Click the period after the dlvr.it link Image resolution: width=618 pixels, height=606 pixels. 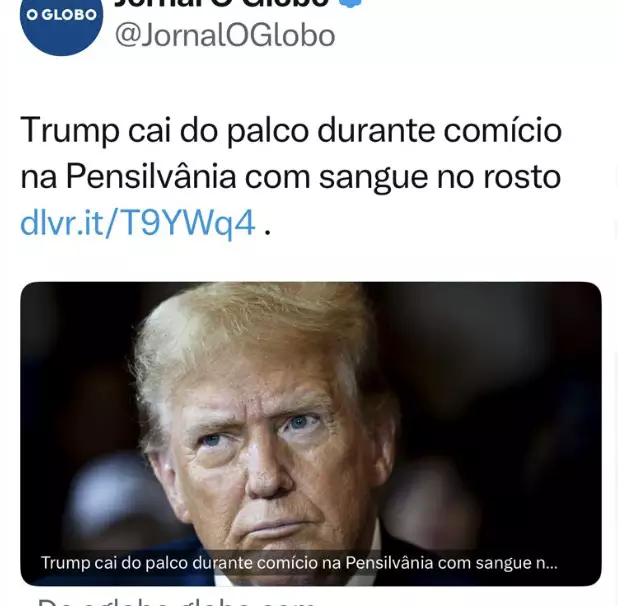(267, 232)
